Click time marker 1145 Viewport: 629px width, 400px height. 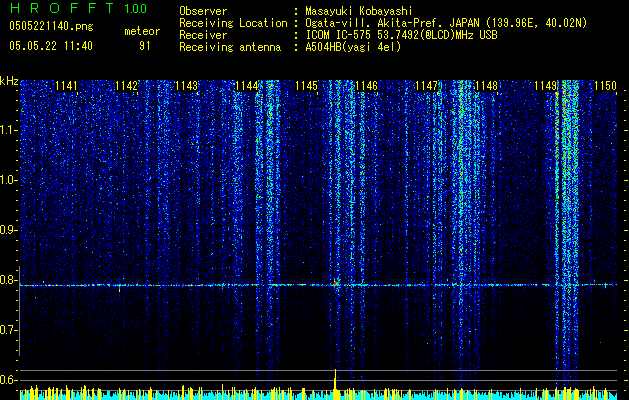(306, 86)
